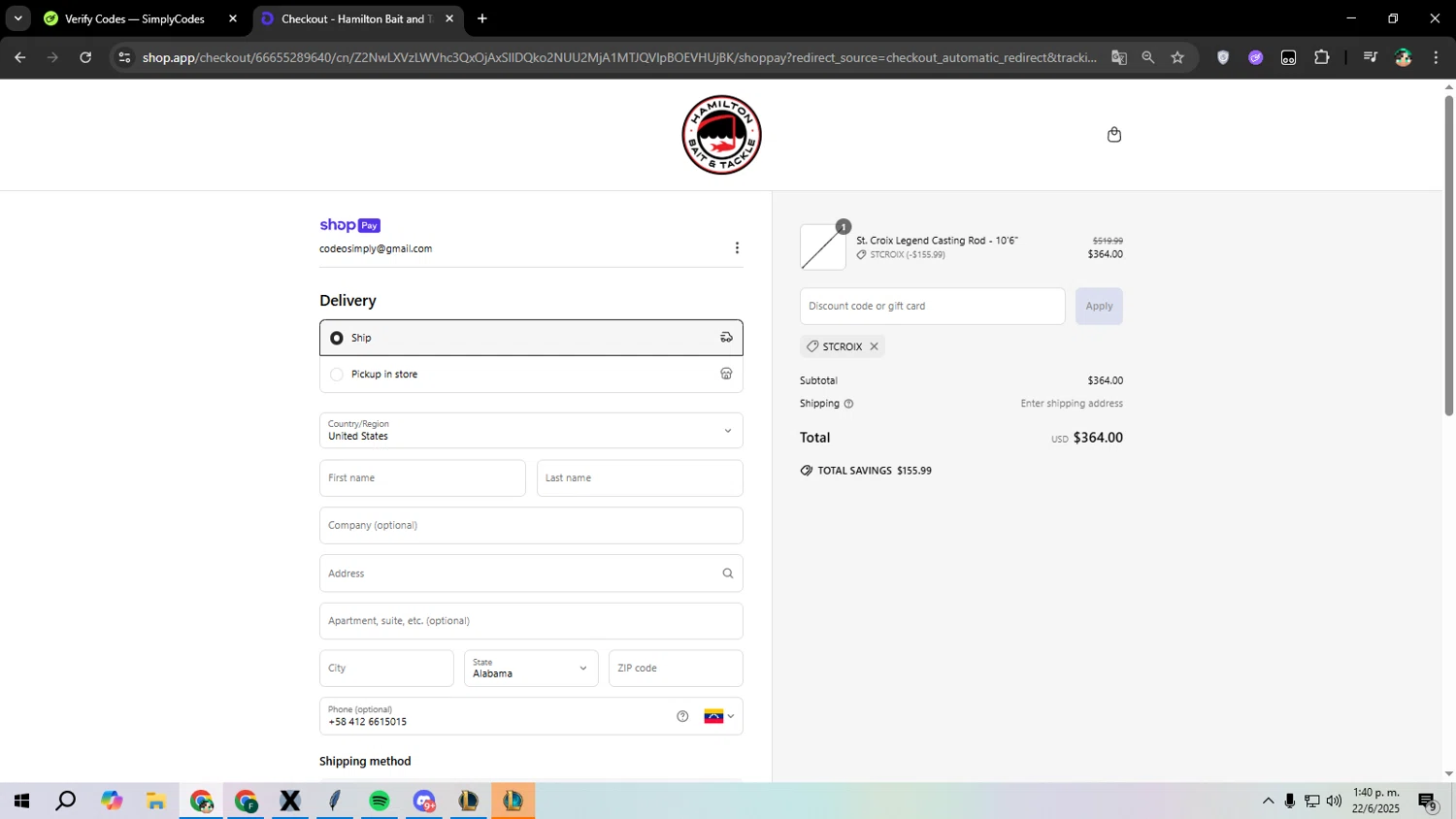The width and height of the screenshot is (1456, 819).
Task: Open the State dropdown showing Alabama
Action: [x=531, y=669]
